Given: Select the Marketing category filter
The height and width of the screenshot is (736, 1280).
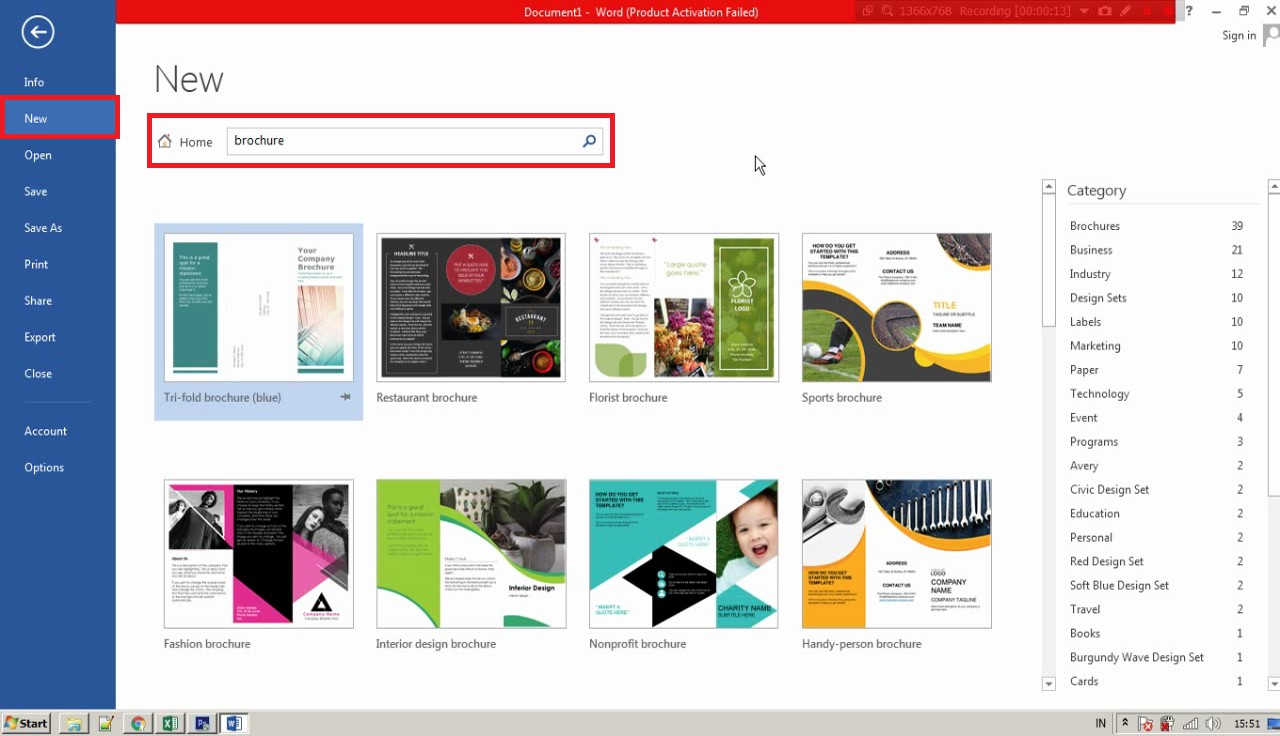Looking at the screenshot, I should pyautogui.click(x=1156, y=346).
